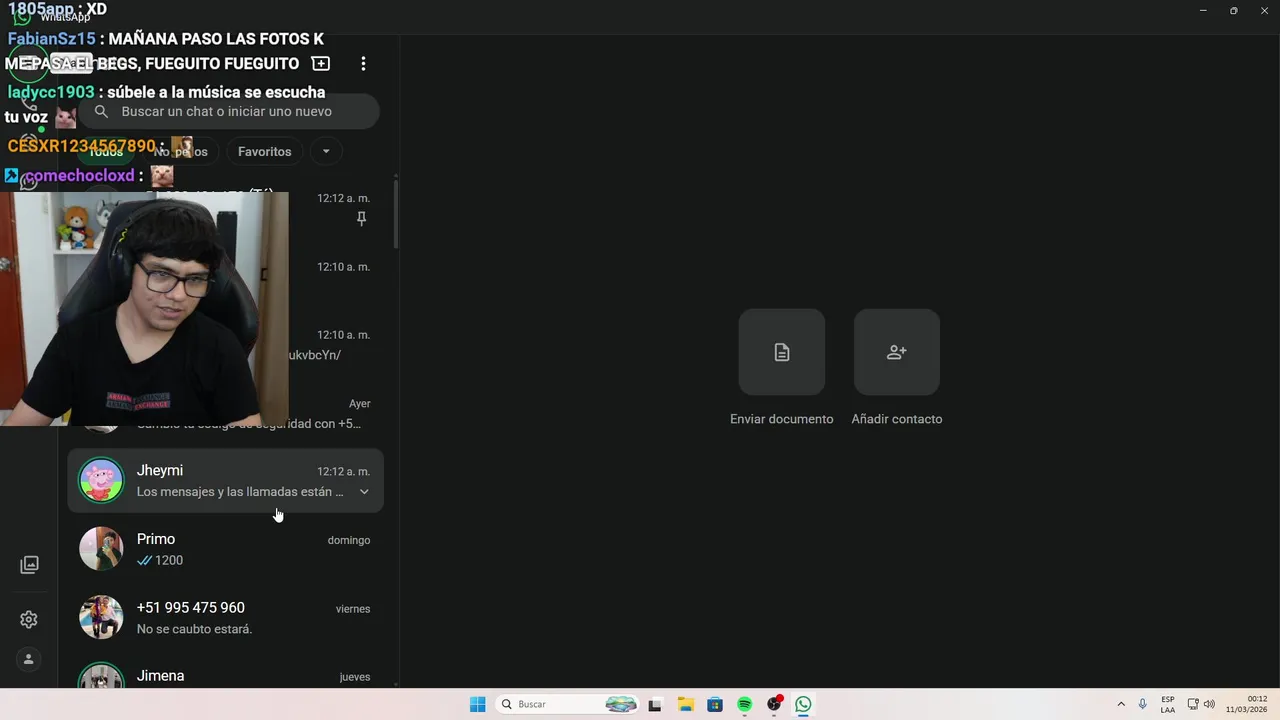Viewport: 1280px width, 720px height.
Task: Click the pin icon on the top chat
Action: point(362,218)
